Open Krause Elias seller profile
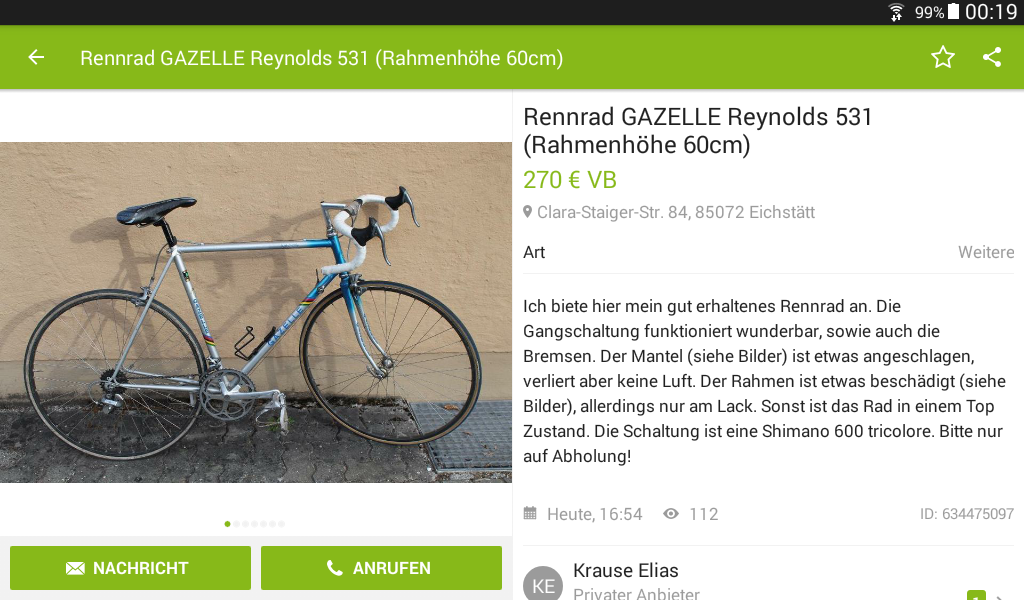Screen dimensions: 1024x600 click(x=626, y=571)
